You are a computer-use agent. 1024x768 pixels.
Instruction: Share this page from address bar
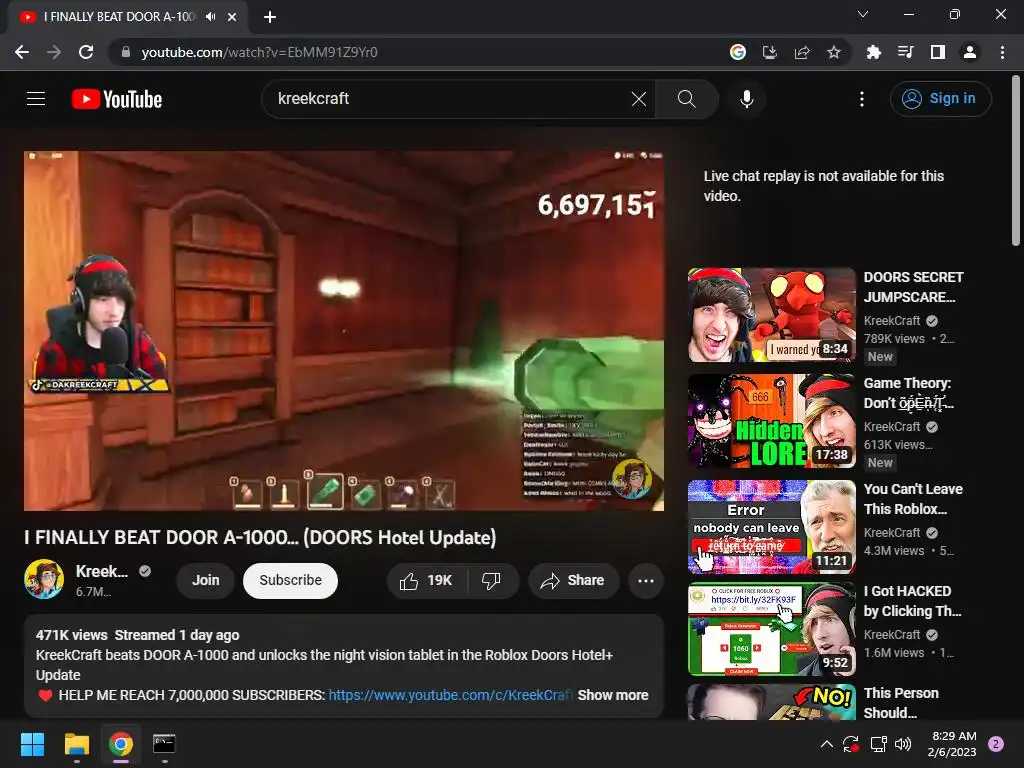coord(802,52)
